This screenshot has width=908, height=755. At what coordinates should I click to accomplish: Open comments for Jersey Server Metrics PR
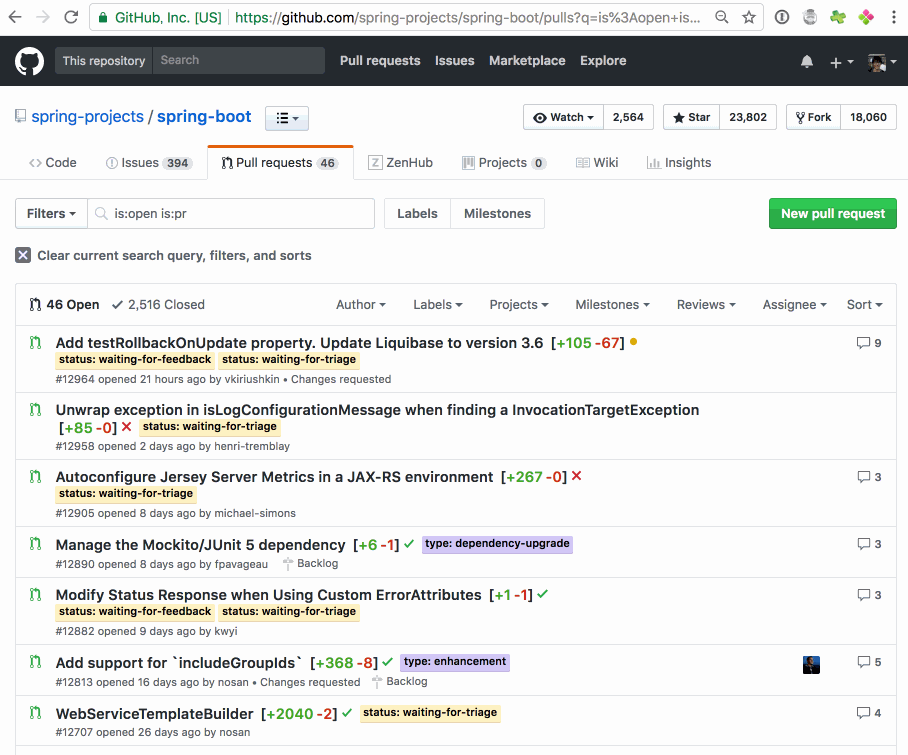pyautogui.click(x=869, y=477)
